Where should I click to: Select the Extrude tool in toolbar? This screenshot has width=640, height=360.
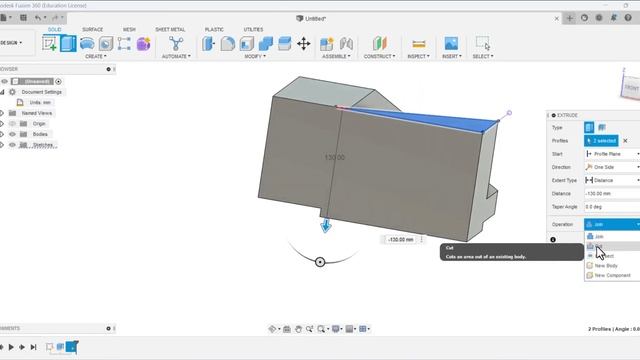click(x=68, y=43)
